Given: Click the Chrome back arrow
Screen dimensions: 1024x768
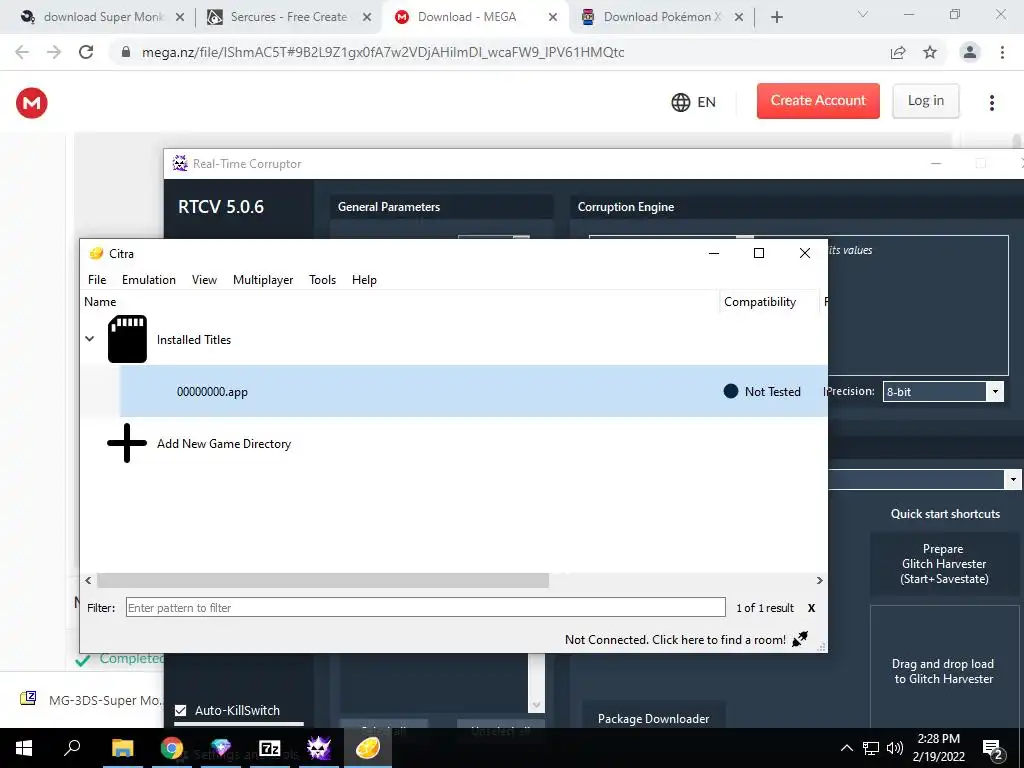Looking at the screenshot, I should click(22, 52).
